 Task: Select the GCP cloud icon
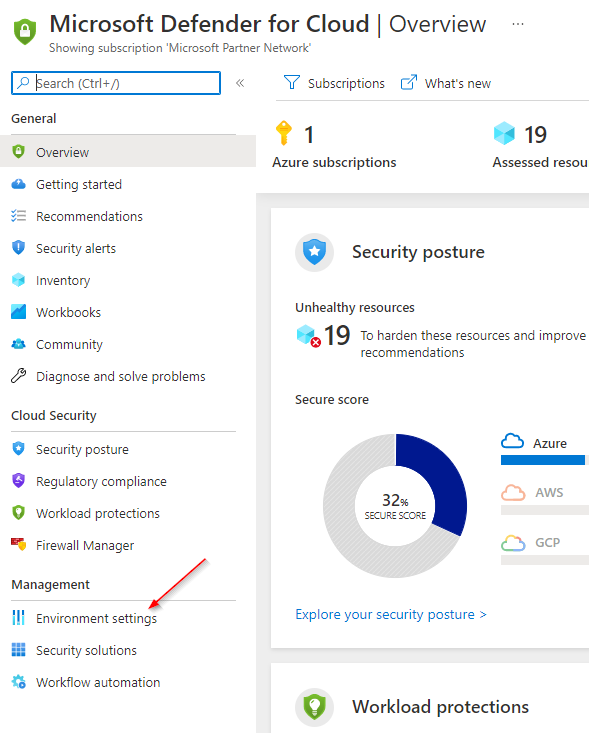click(x=513, y=542)
